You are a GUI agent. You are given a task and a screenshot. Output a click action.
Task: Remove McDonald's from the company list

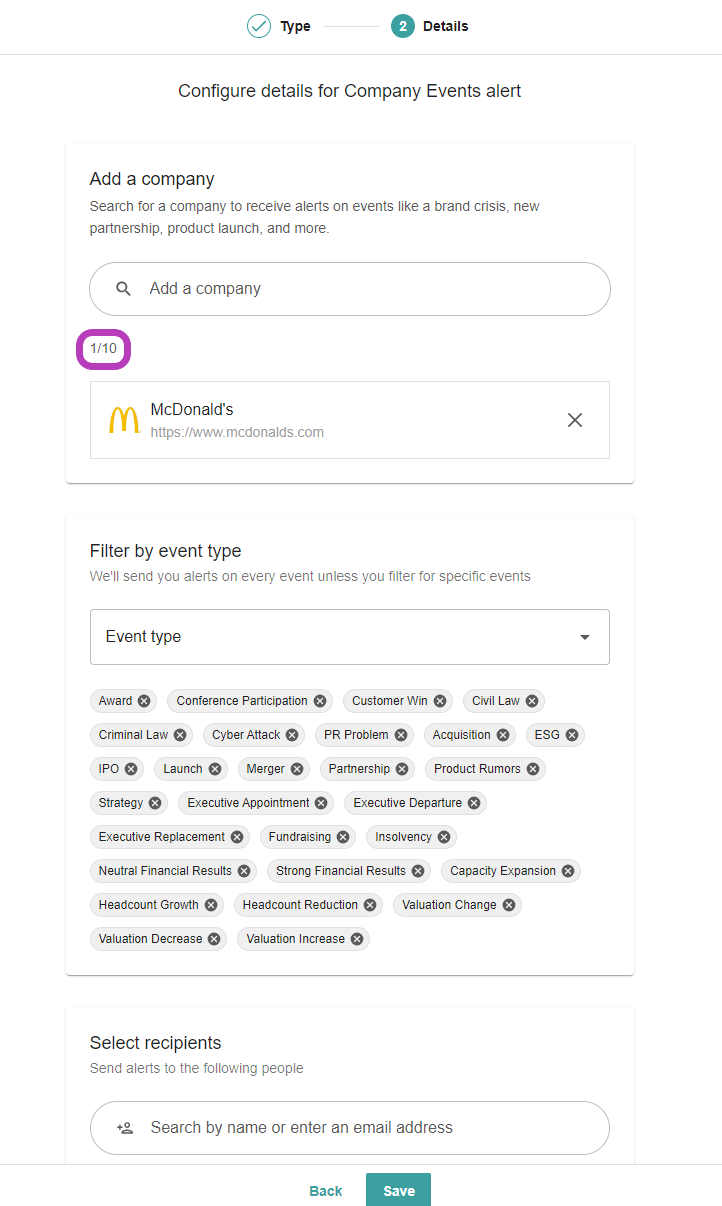pyautogui.click(x=575, y=420)
